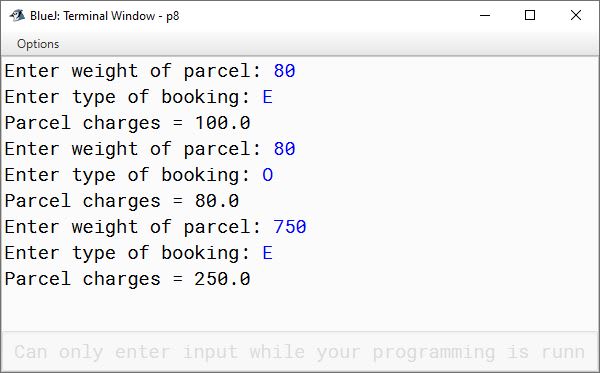Click the "BlueJ: Terminal Window - p8" title text
The height and width of the screenshot is (373, 600).
104,16
